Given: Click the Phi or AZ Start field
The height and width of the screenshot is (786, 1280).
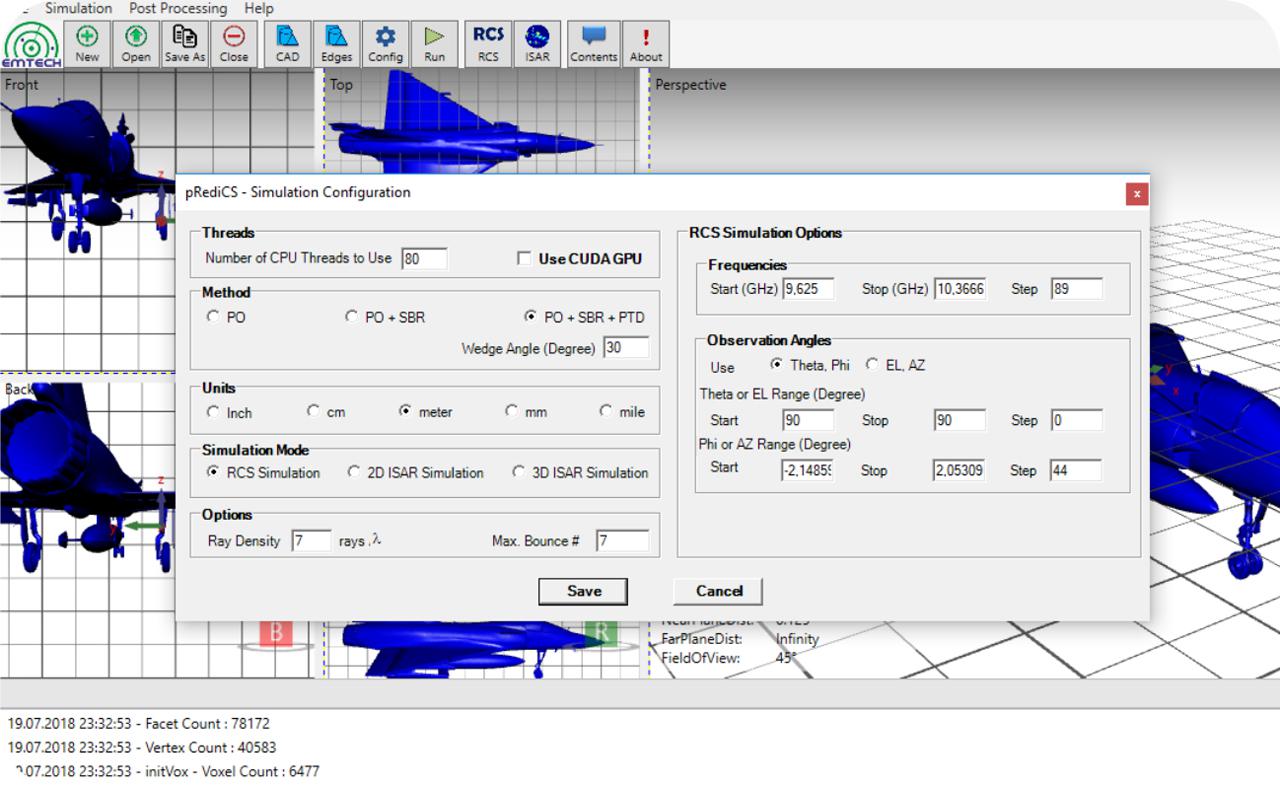Looking at the screenshot, I should click(x=808, y=470).
